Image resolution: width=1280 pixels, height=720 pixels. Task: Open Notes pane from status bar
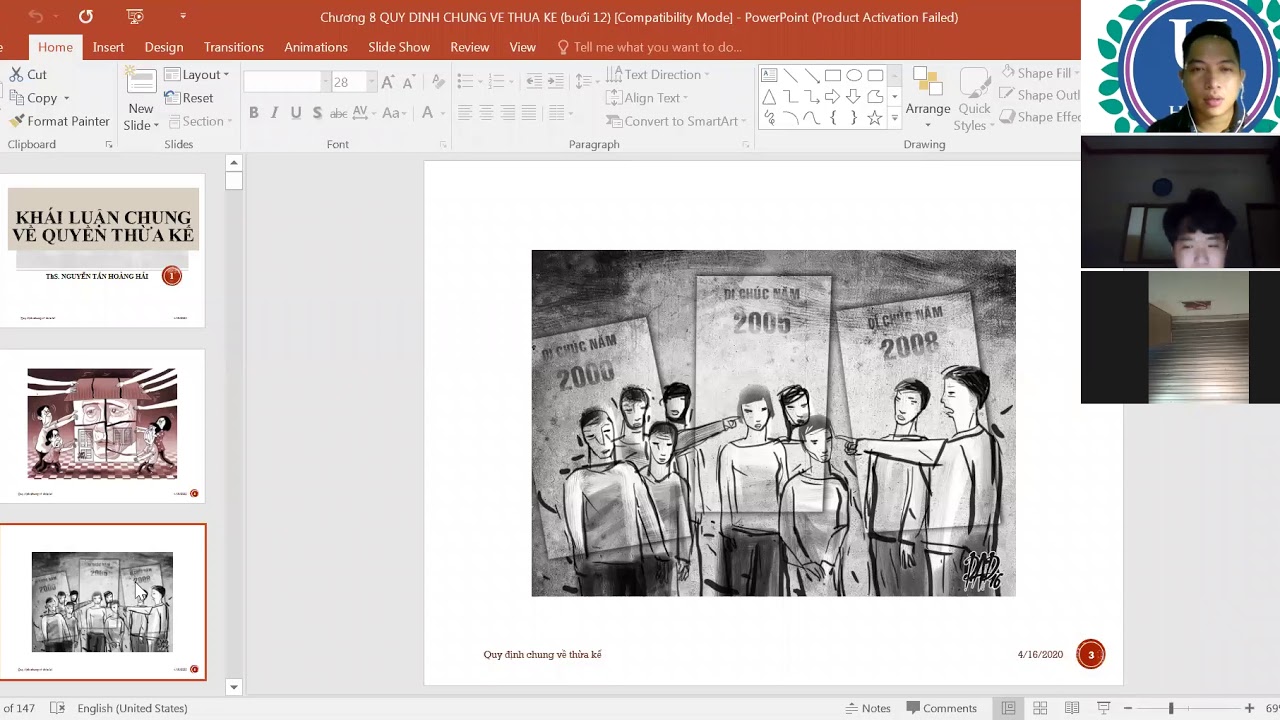coord(867,708)
